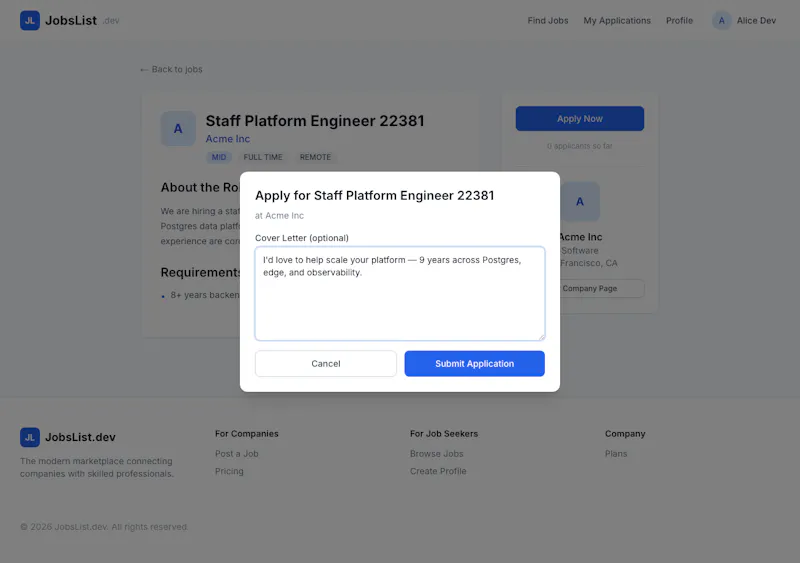This screenshot has width=800, height=563.
Task: Click the 'For Job Seekers' footer heading
Action: tap(444, 434)
